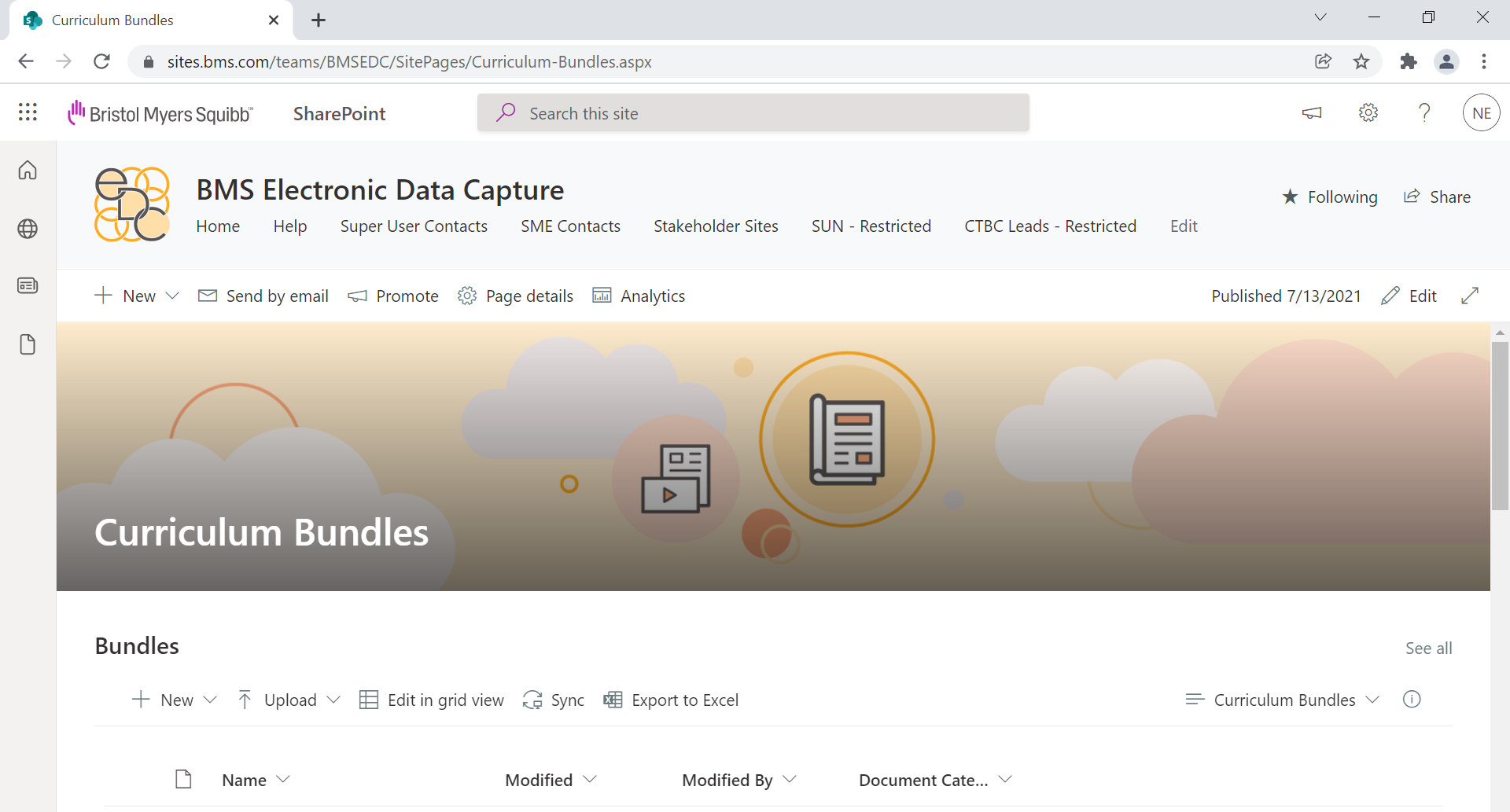Click the page vertical scrollbar thumb
This screenshot has width=1510, height=812.
[x=1500, y=426]
